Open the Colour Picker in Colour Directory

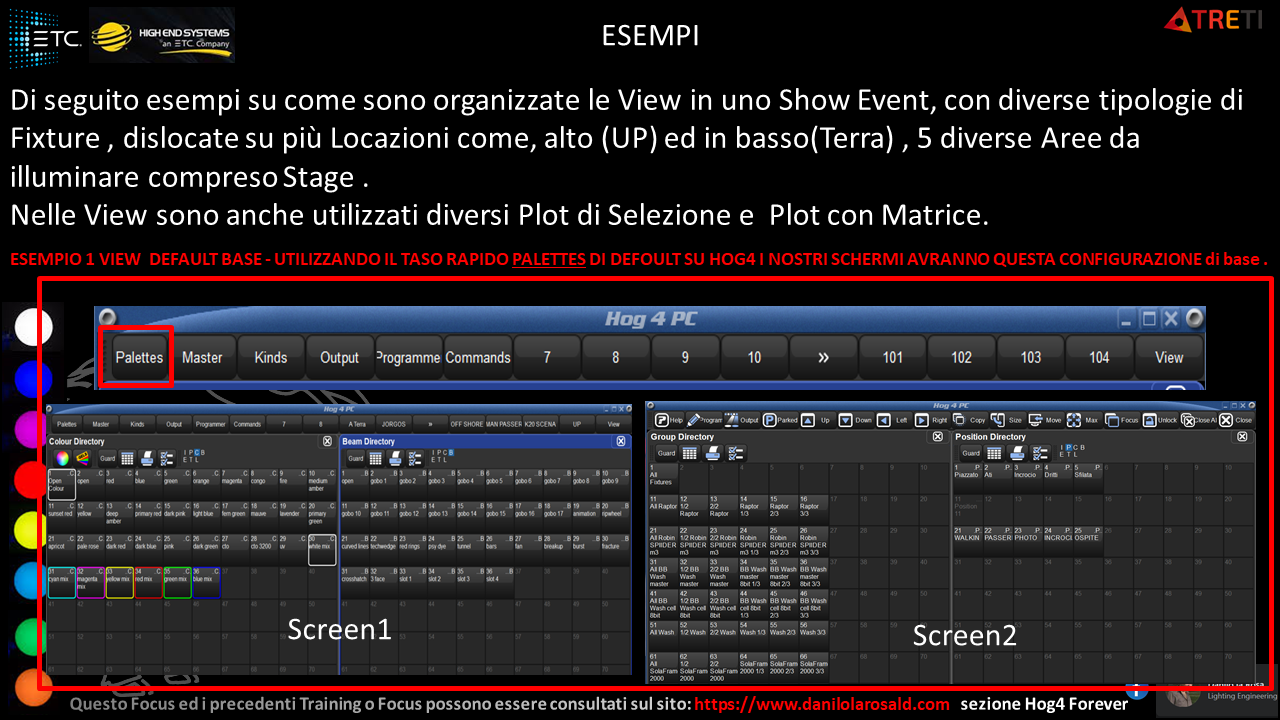click(x=62, y=458)
